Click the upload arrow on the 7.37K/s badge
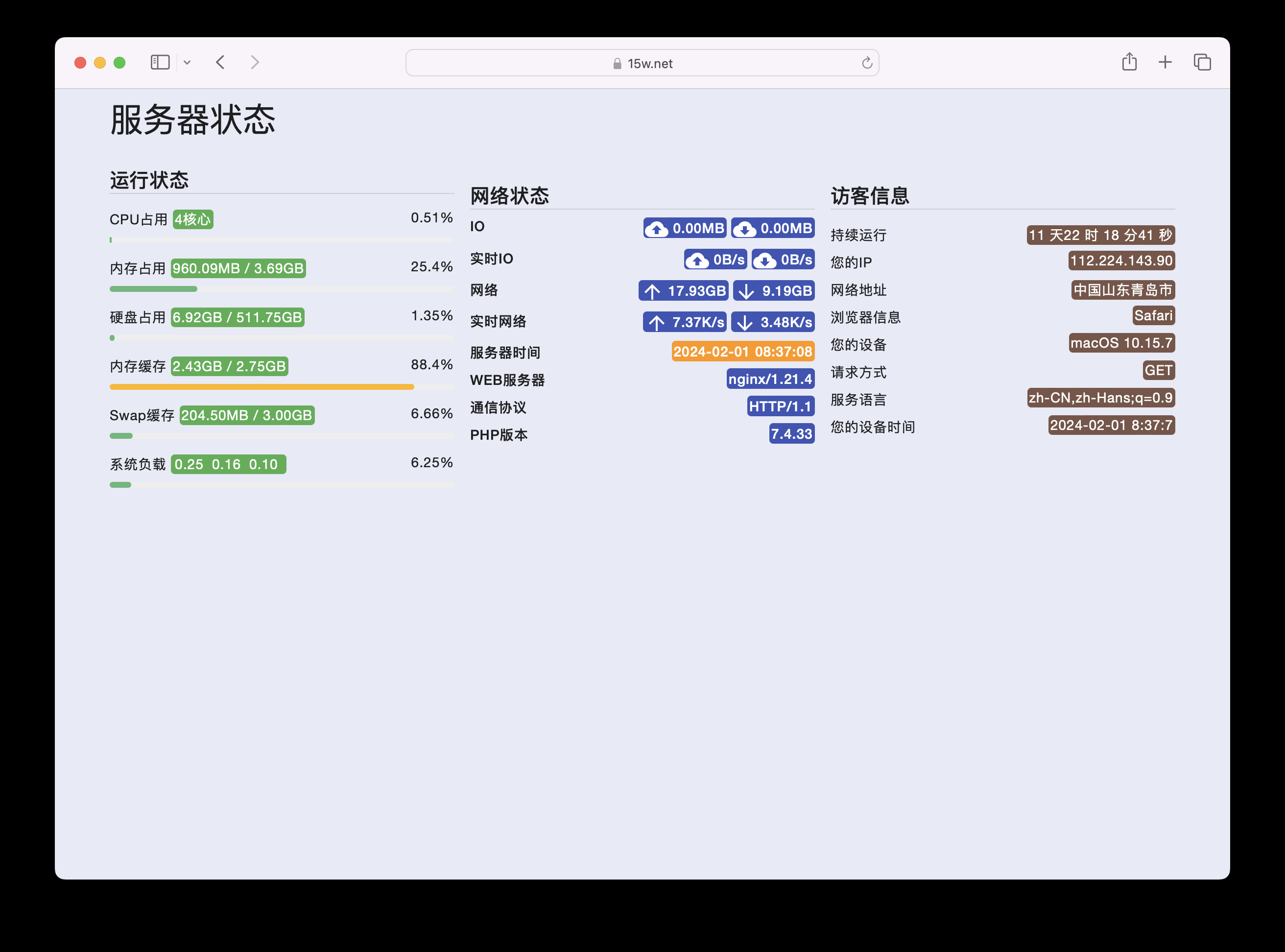This screenshot has height=952, width=1285. [x=657, y=322]
